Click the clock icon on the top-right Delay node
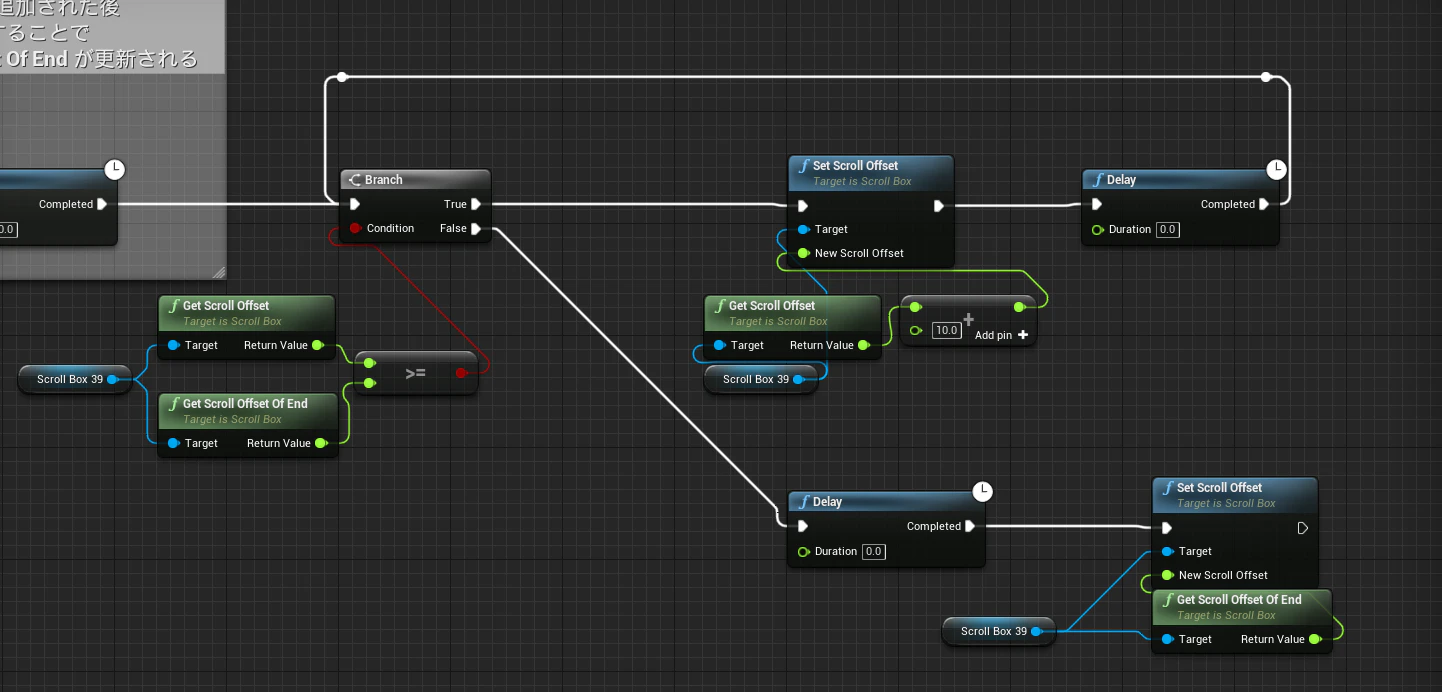Viewport: 1442px width, 692px height. coord(1276,170)
